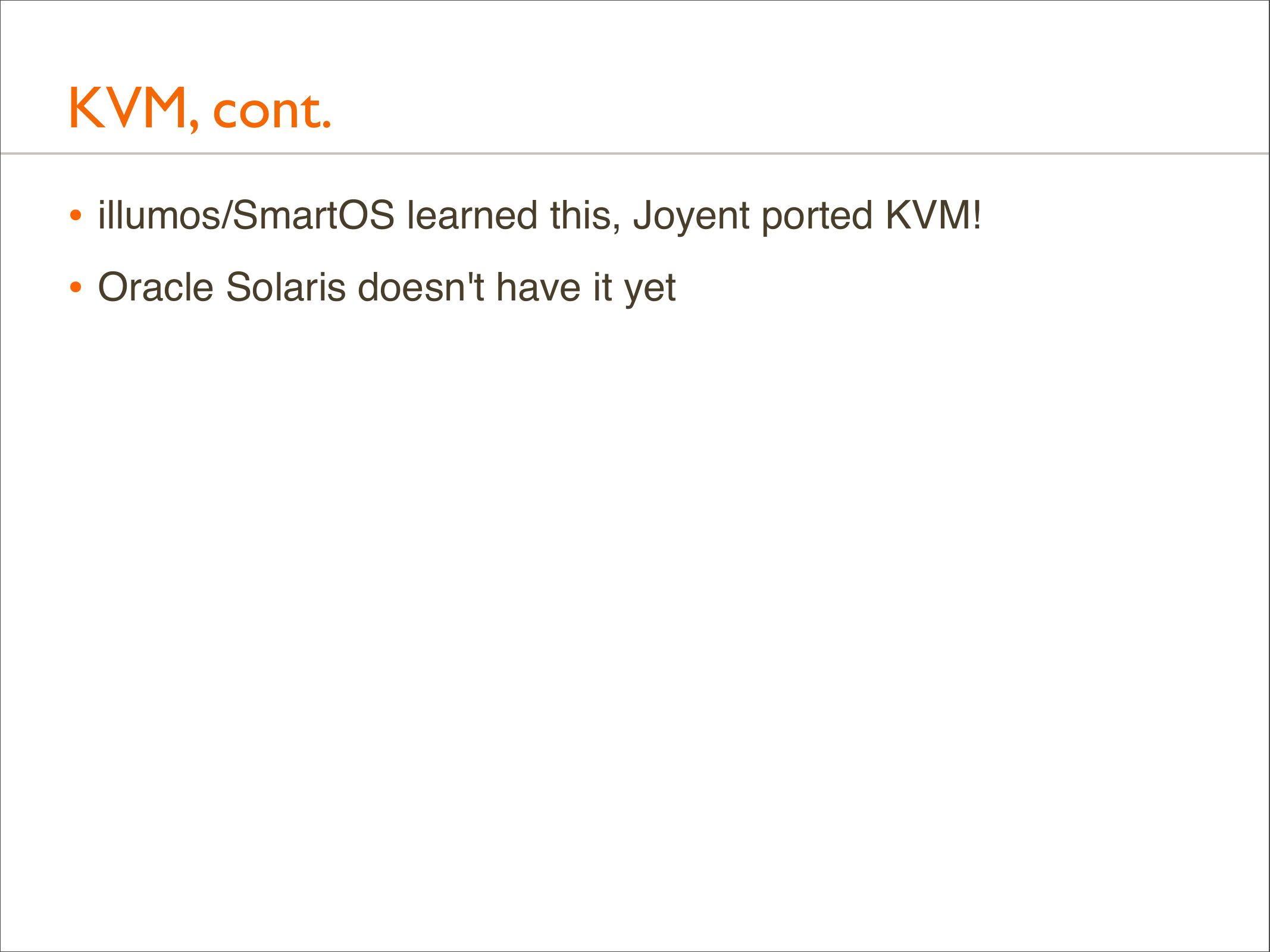1270x952 pixels.
Task: Click the word "Oracle" in the second bullet
Action: tap(155, 288)
